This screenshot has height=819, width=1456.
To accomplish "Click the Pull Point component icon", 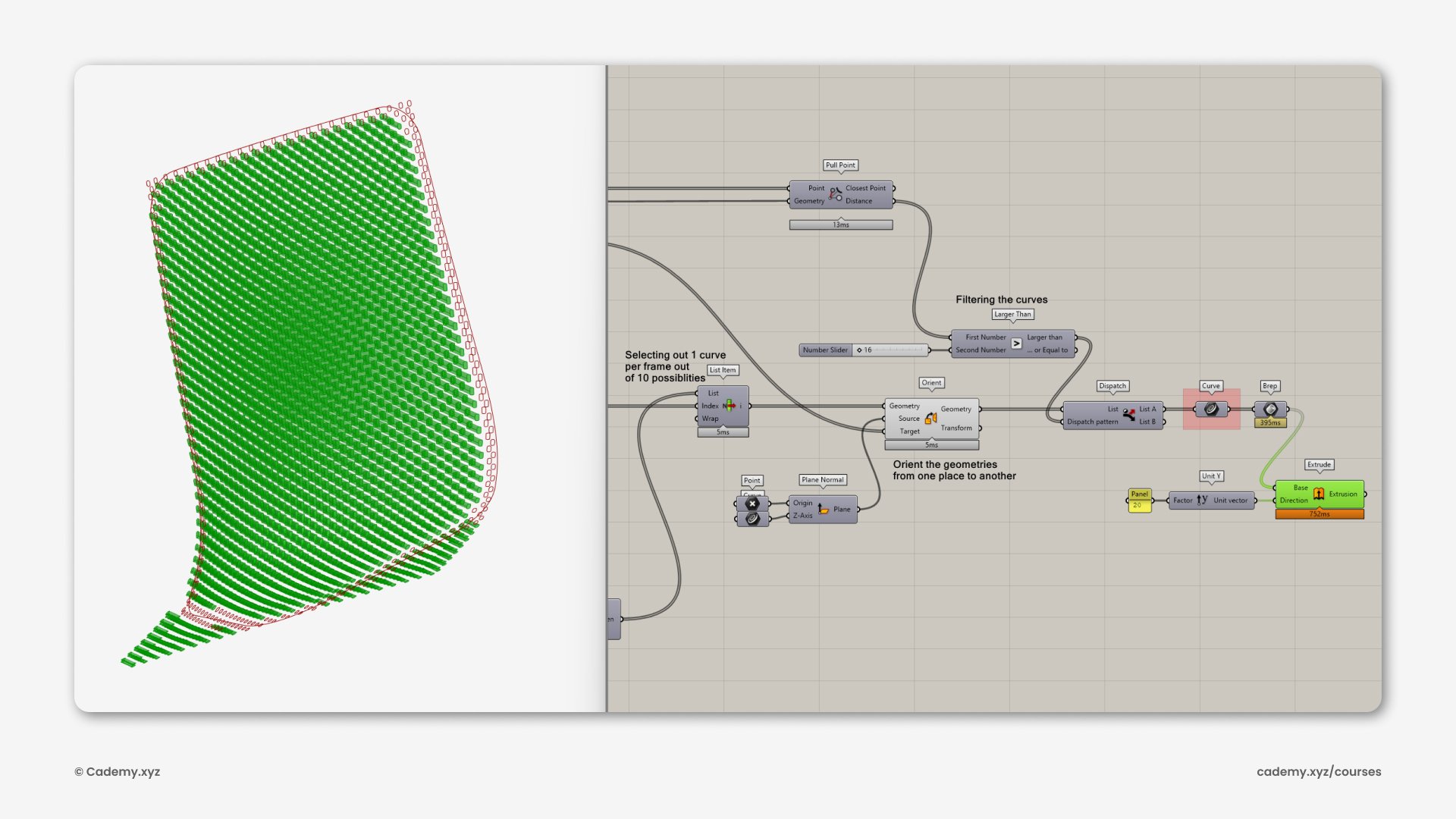I will pyautogui.click(x=835, y=194).
